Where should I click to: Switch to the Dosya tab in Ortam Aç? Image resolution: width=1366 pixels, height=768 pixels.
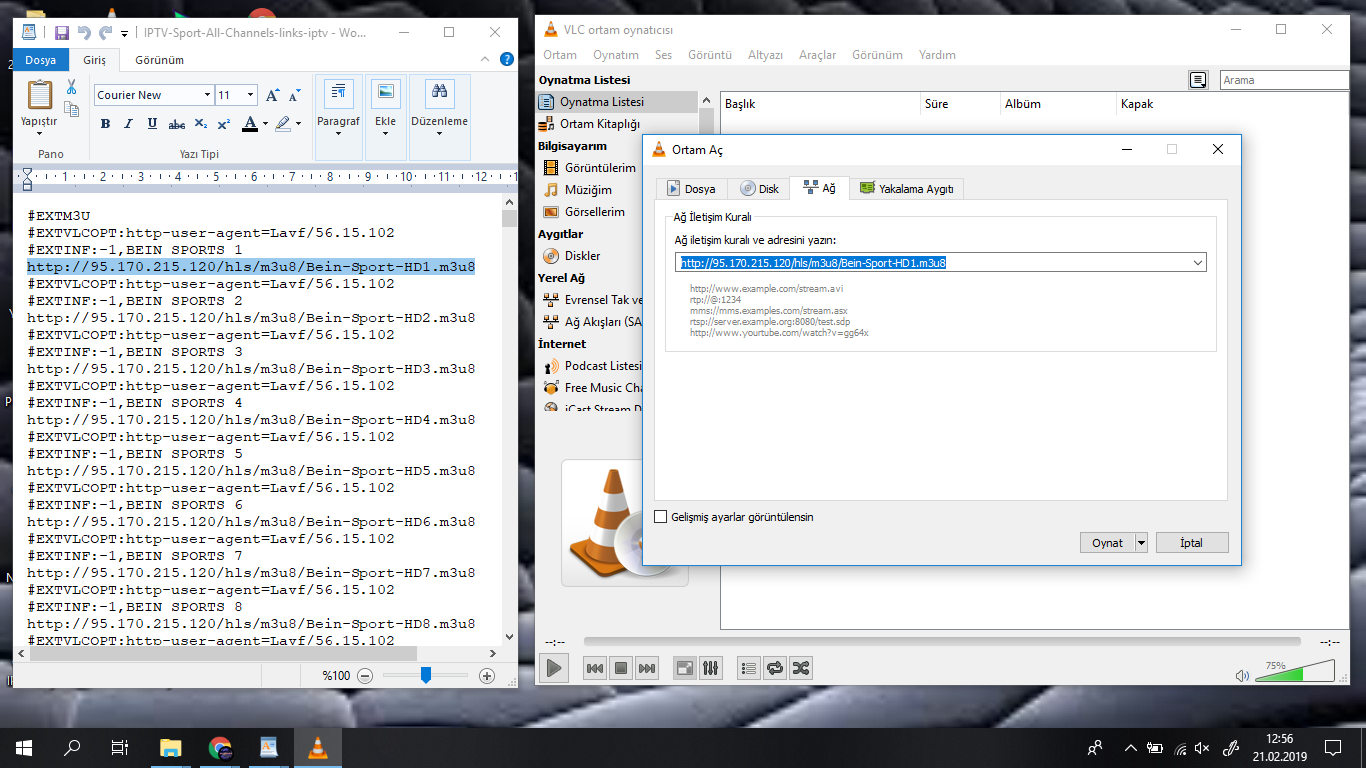pos(691,188)
